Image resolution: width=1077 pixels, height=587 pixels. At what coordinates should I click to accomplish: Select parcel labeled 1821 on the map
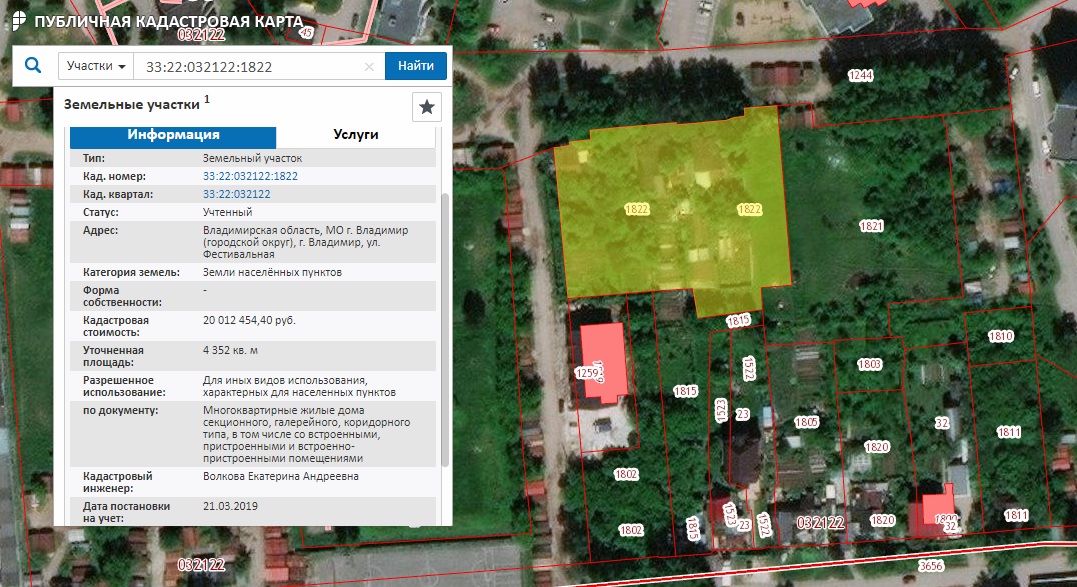pyautogui.click(x=871, y=226)
